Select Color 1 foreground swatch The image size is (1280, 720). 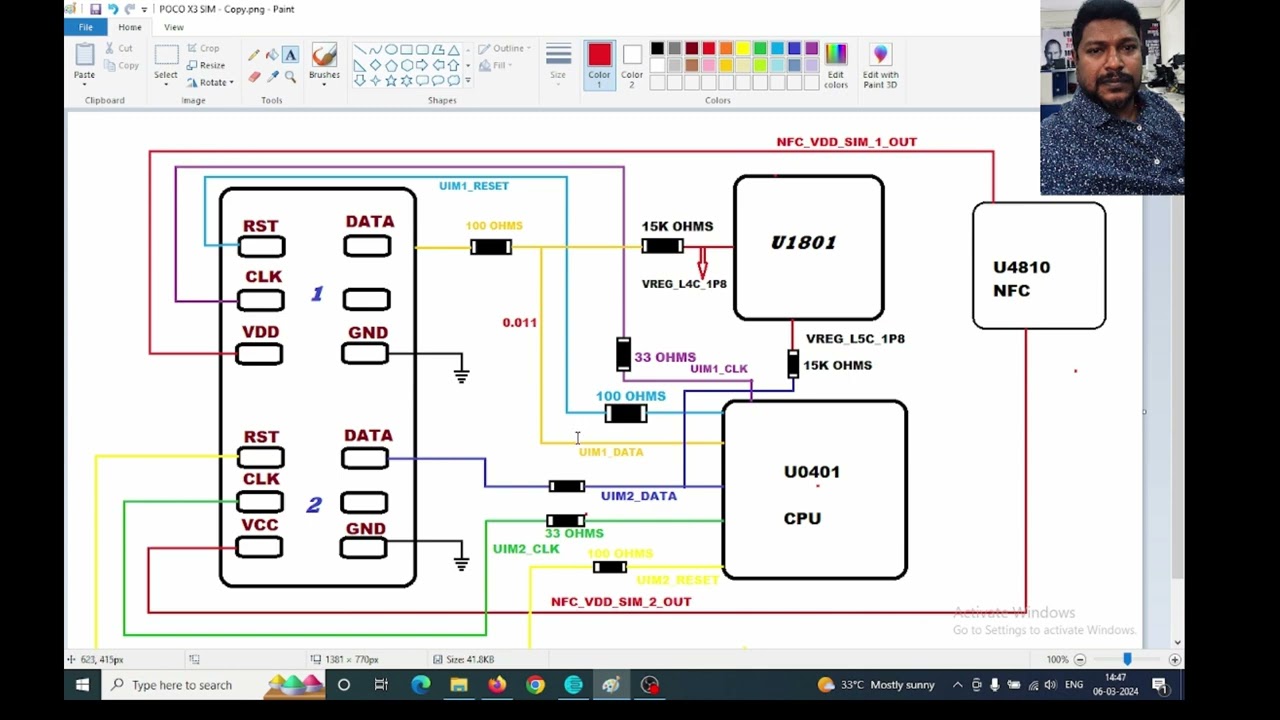[599, 65]
